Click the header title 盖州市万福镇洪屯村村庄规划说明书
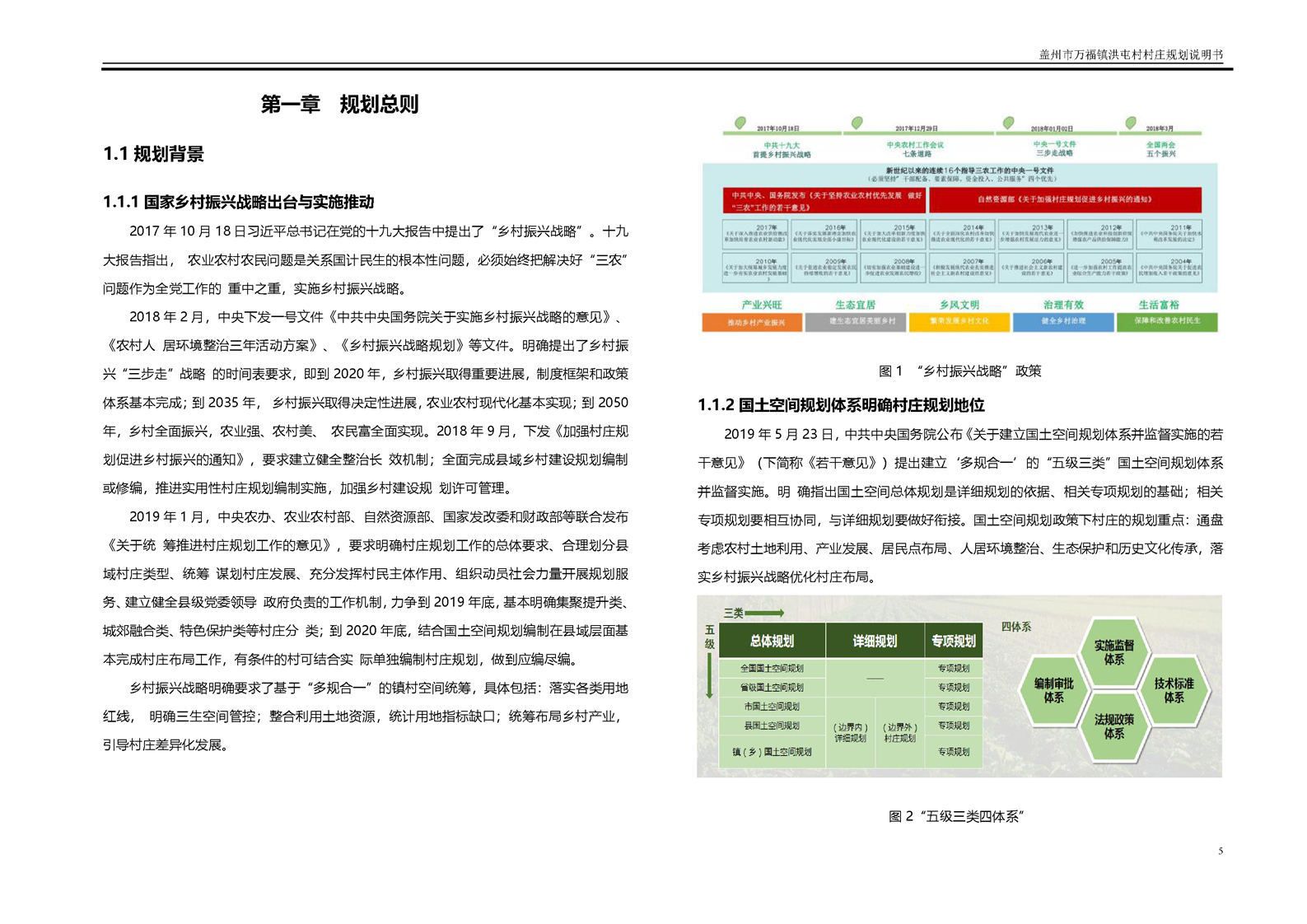This screenshot has height=924, width=1307. (1130, 55)
